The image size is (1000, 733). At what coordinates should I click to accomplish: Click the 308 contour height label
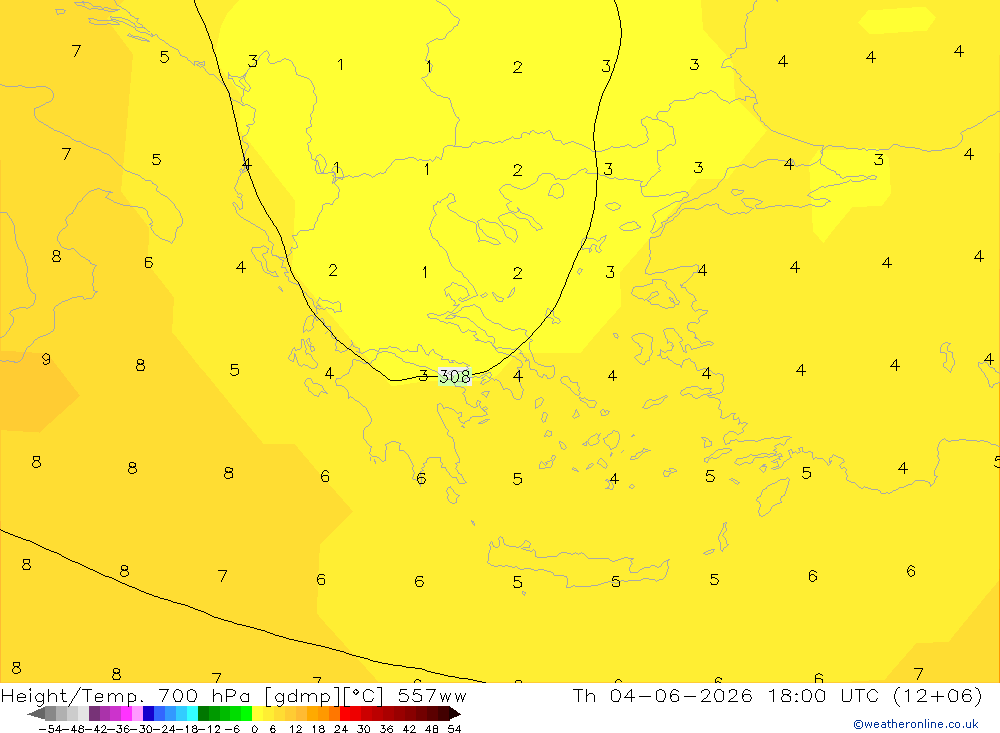tap(455, 376)
